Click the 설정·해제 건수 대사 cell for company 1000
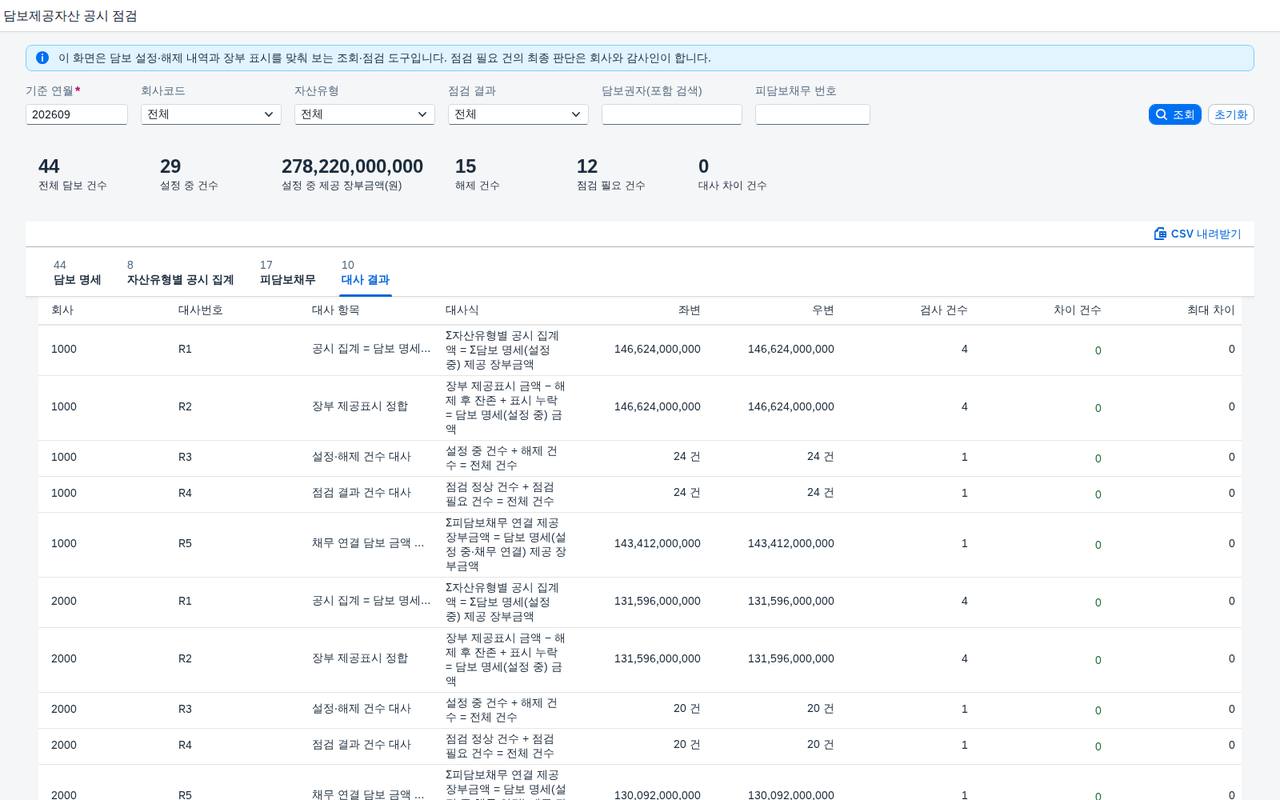 point(362,457)
